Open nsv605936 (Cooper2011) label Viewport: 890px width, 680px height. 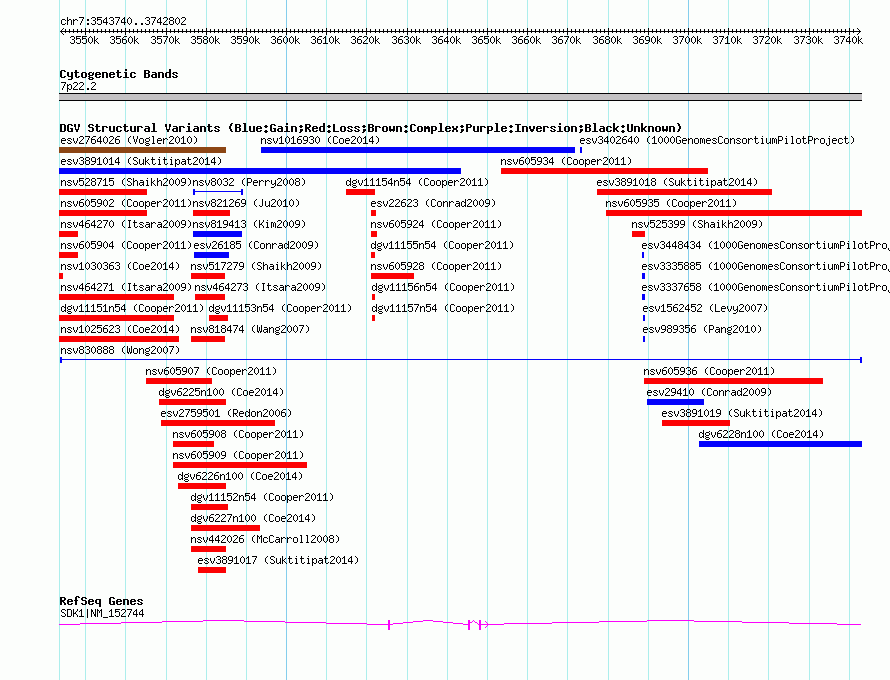click(709, 371)
